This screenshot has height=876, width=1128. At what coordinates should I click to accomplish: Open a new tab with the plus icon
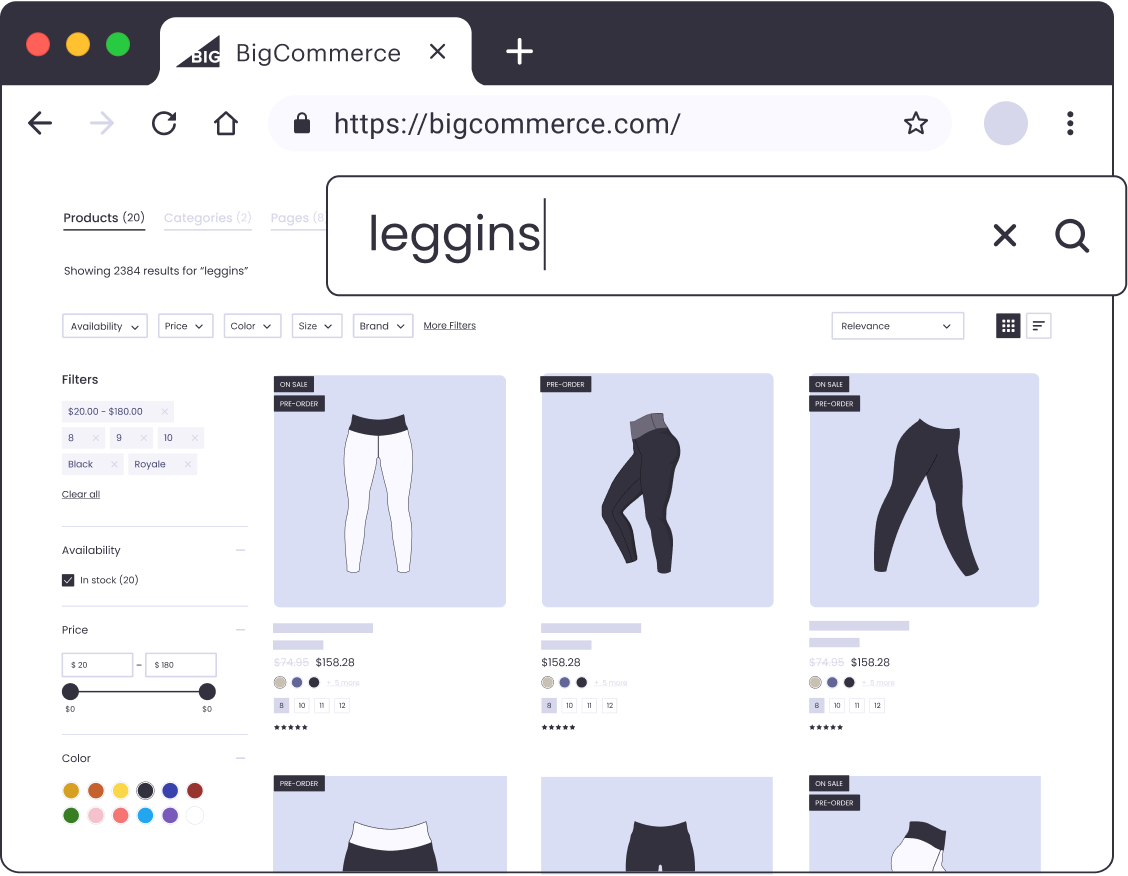pos(519,52)
